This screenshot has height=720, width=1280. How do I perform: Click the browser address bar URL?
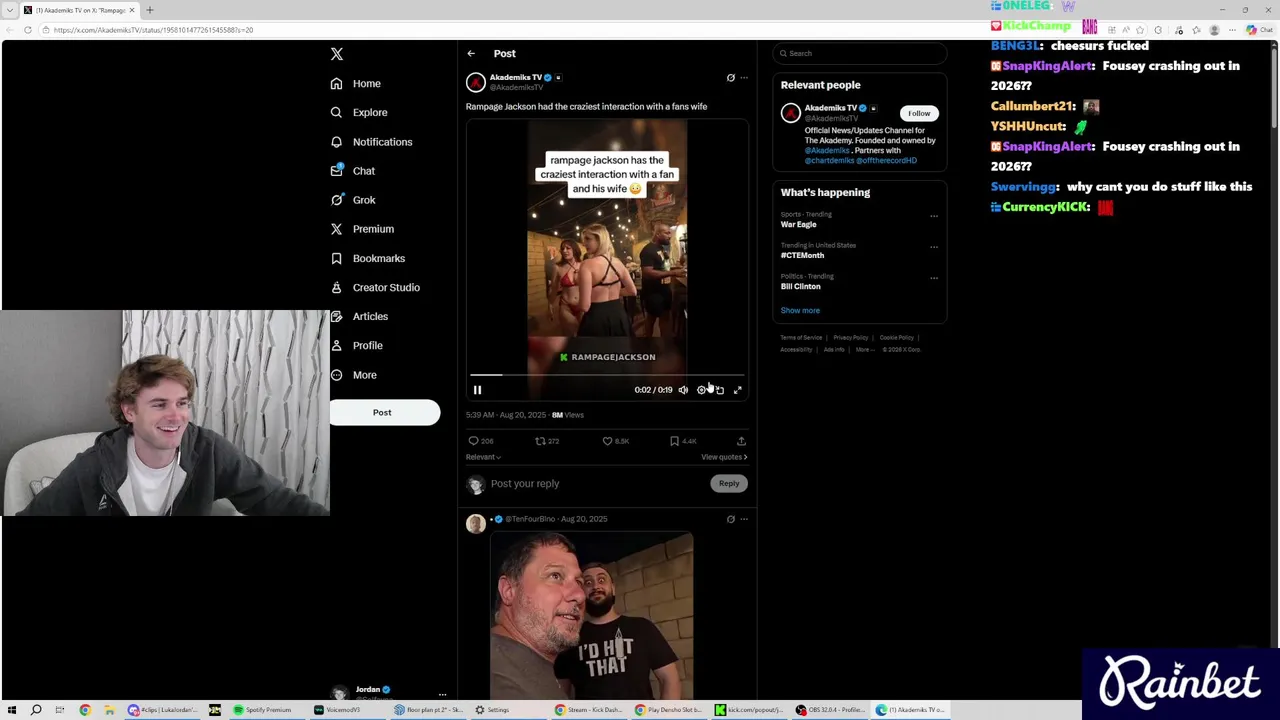pyautogui.click(x=153, y=30)
